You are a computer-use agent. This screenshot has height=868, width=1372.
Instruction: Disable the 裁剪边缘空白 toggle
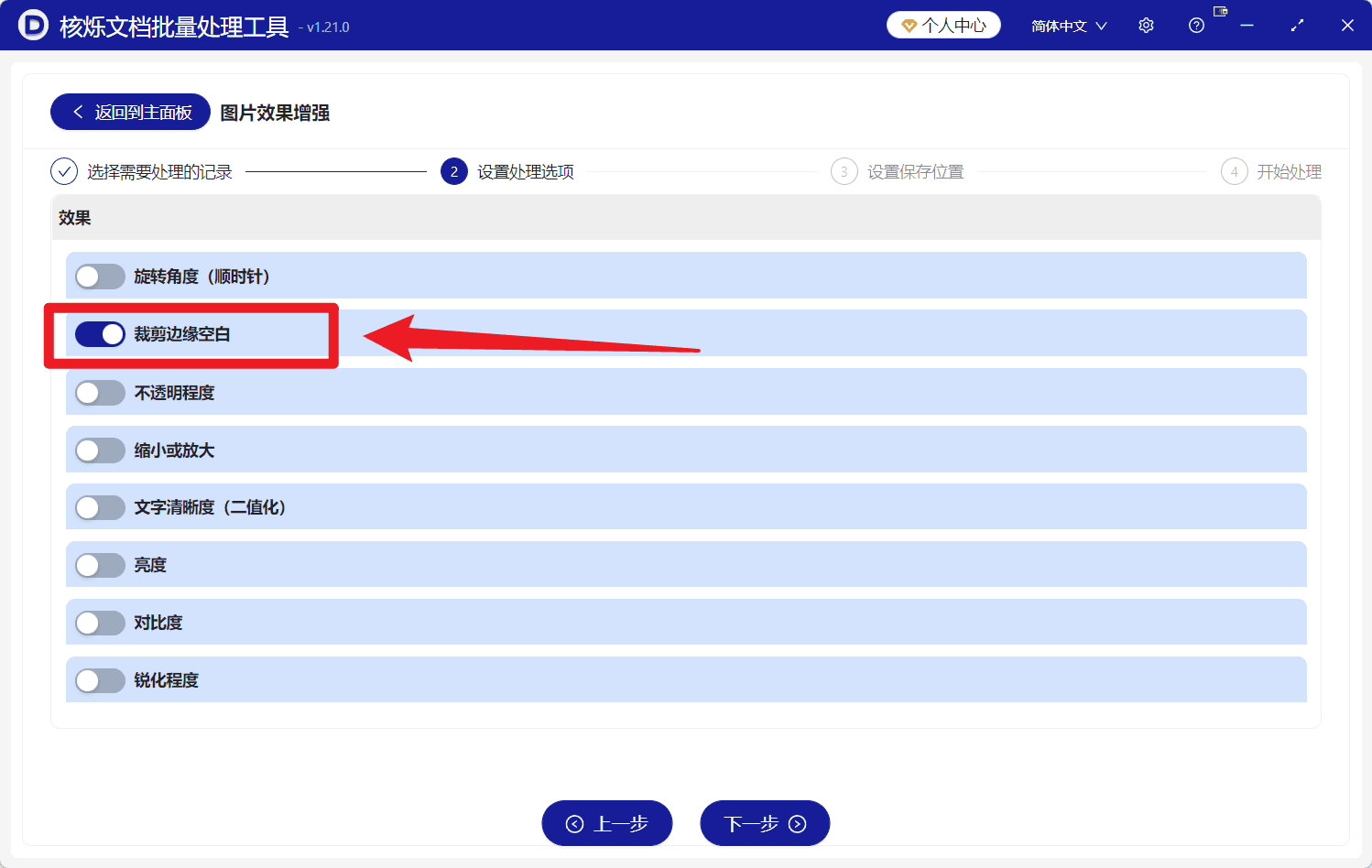(100, 334)
